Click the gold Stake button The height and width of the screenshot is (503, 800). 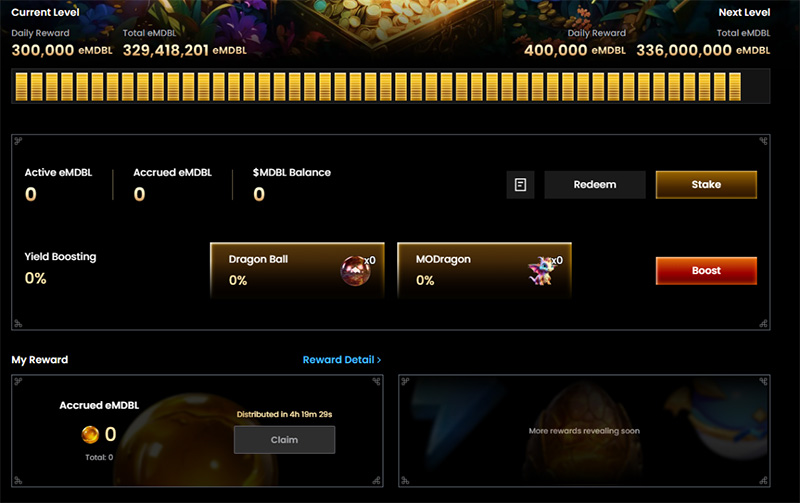click(706, 185)
